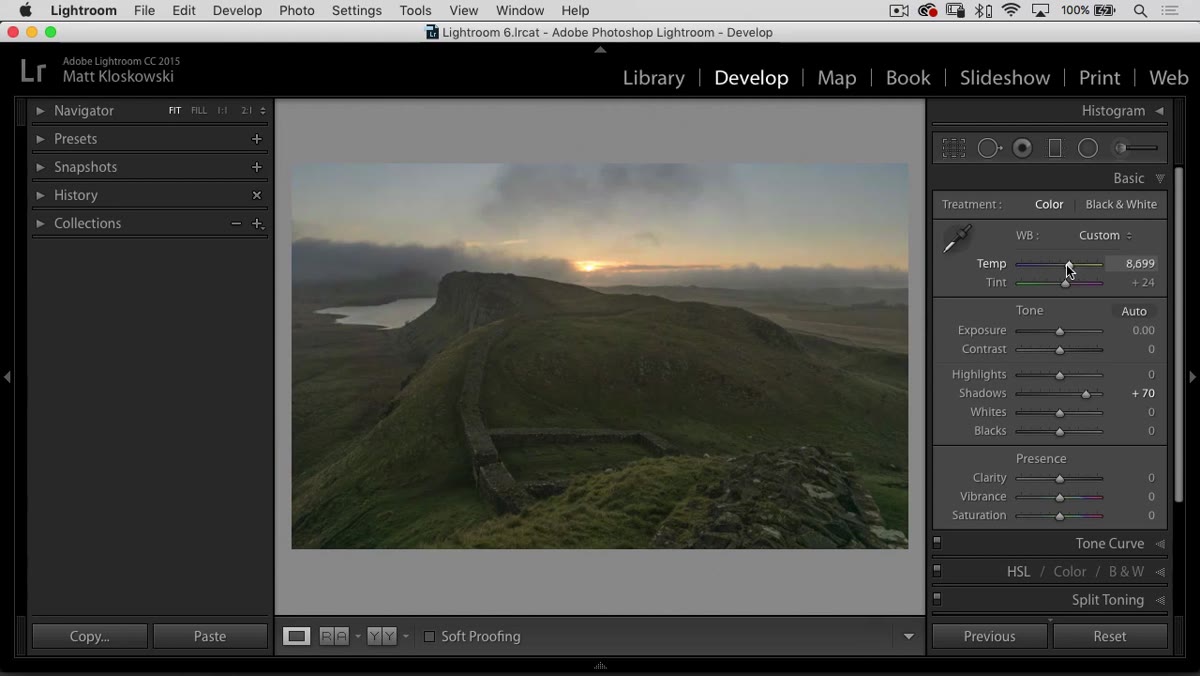Add a new collection with plus icon

point(257,224)
